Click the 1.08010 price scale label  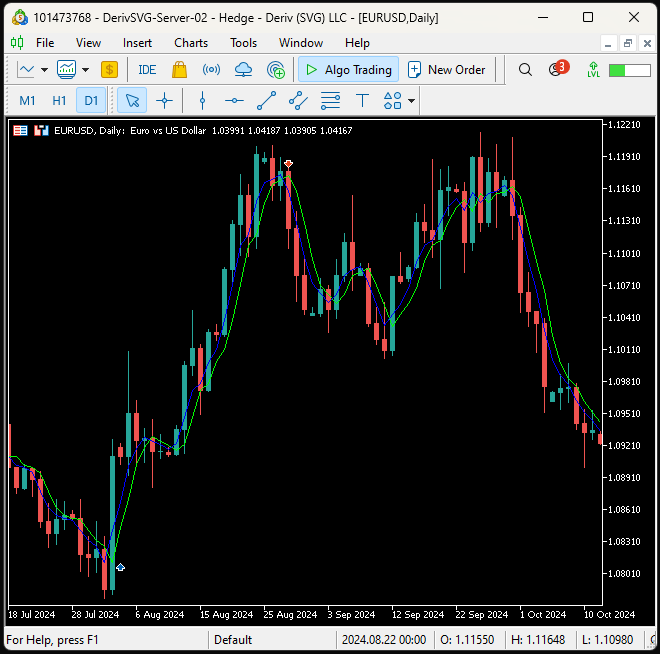click(x=624, y=574)
